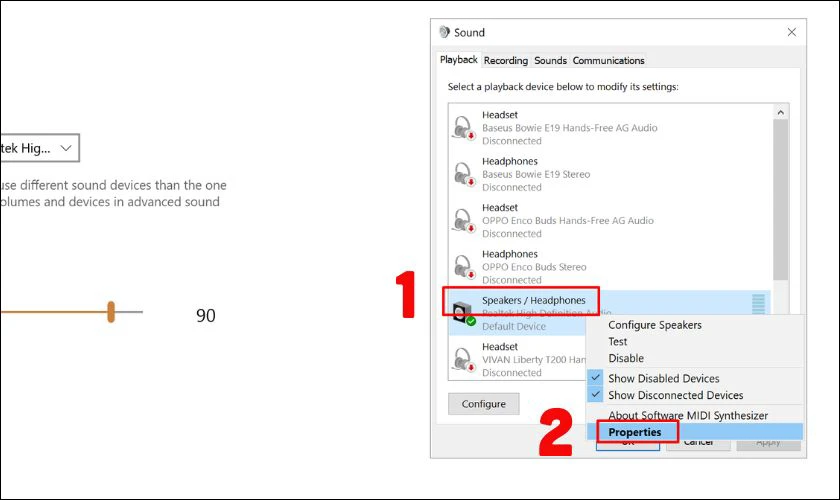Click the VIVAN Liberty T200 headset icon
This screenshot has height=500, width=840.
pos(463,359)
